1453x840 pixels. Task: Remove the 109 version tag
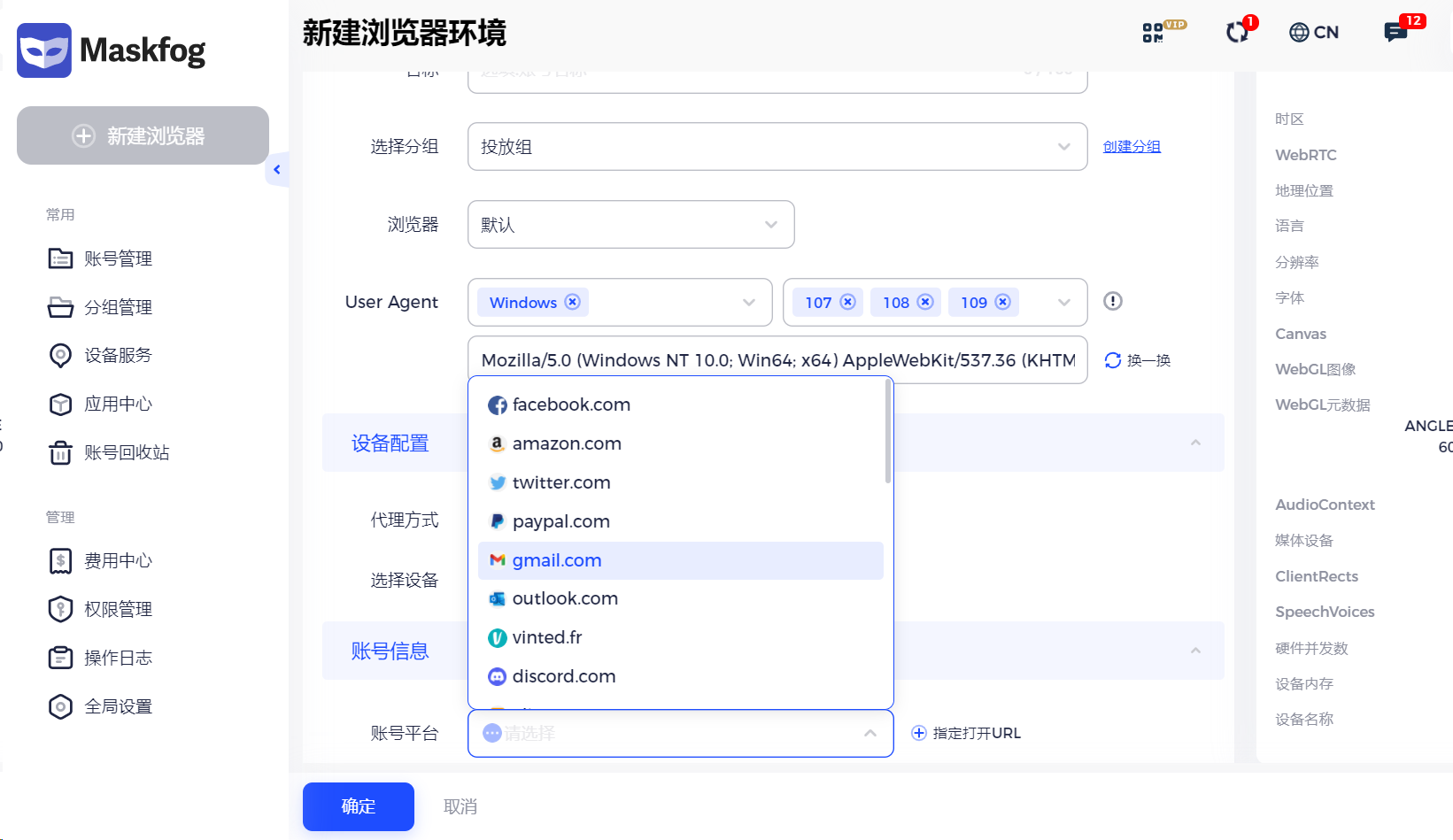click(x=1003, y=302)
